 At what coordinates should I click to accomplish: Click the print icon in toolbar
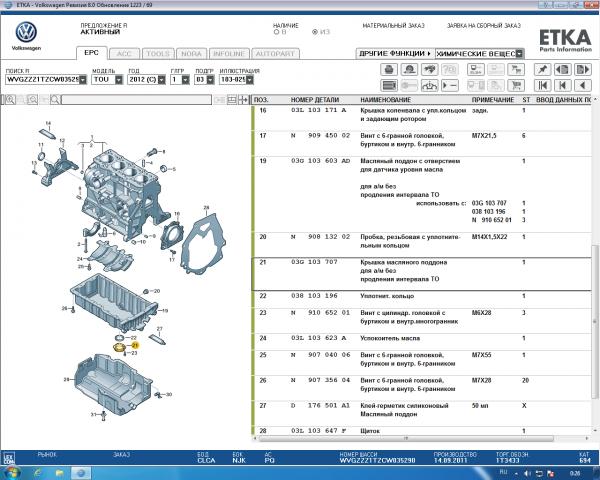point(389,70)
